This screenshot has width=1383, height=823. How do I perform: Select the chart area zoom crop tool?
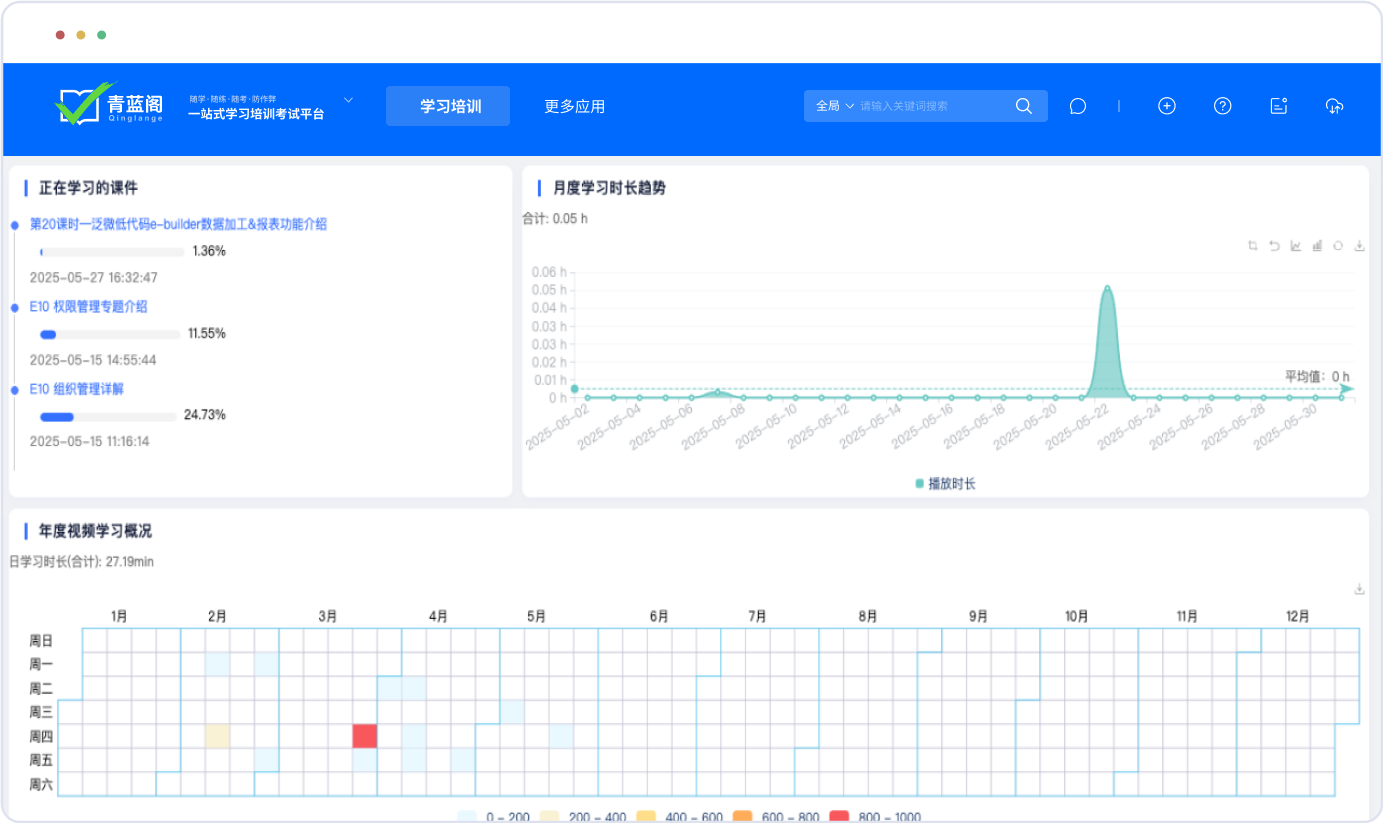[1253, 246]
